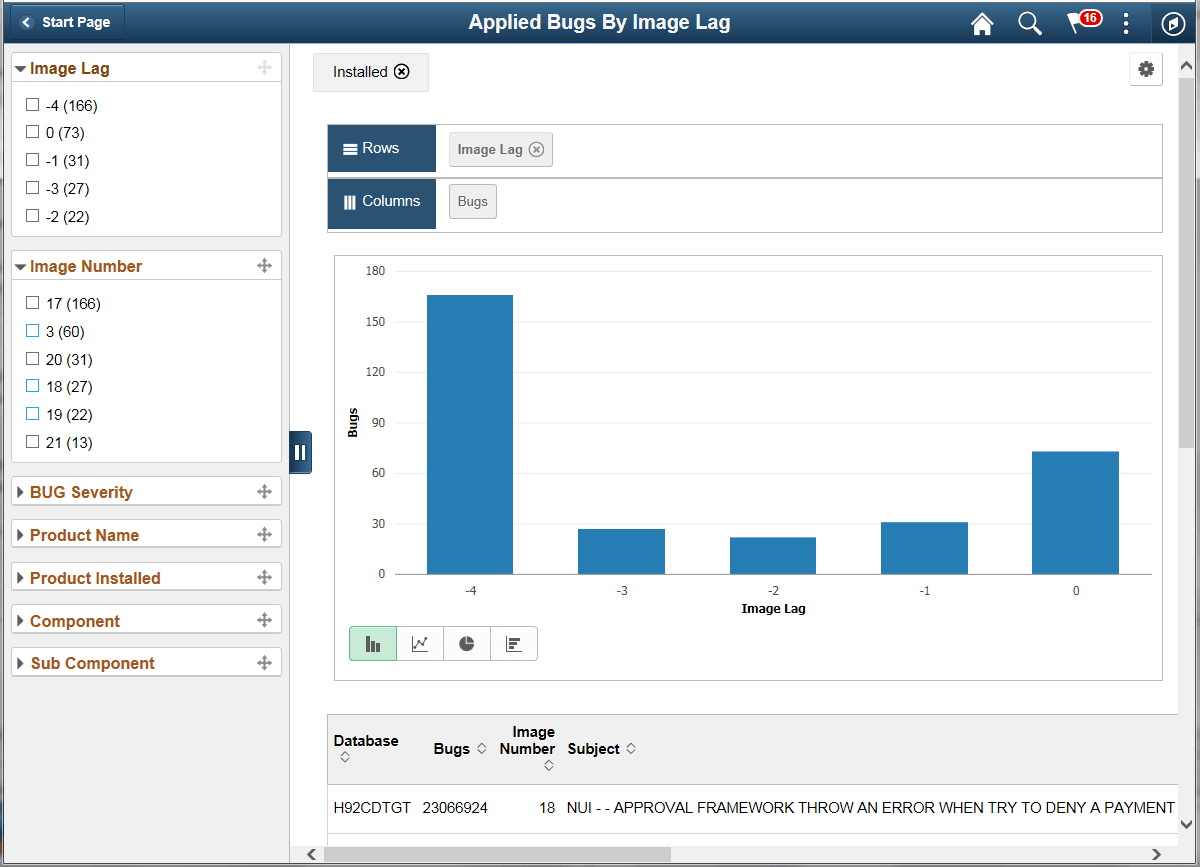The image size is (1200, 867).
Task: Check the -4 (166) Image Lag filter
Action: click(32, 105)
